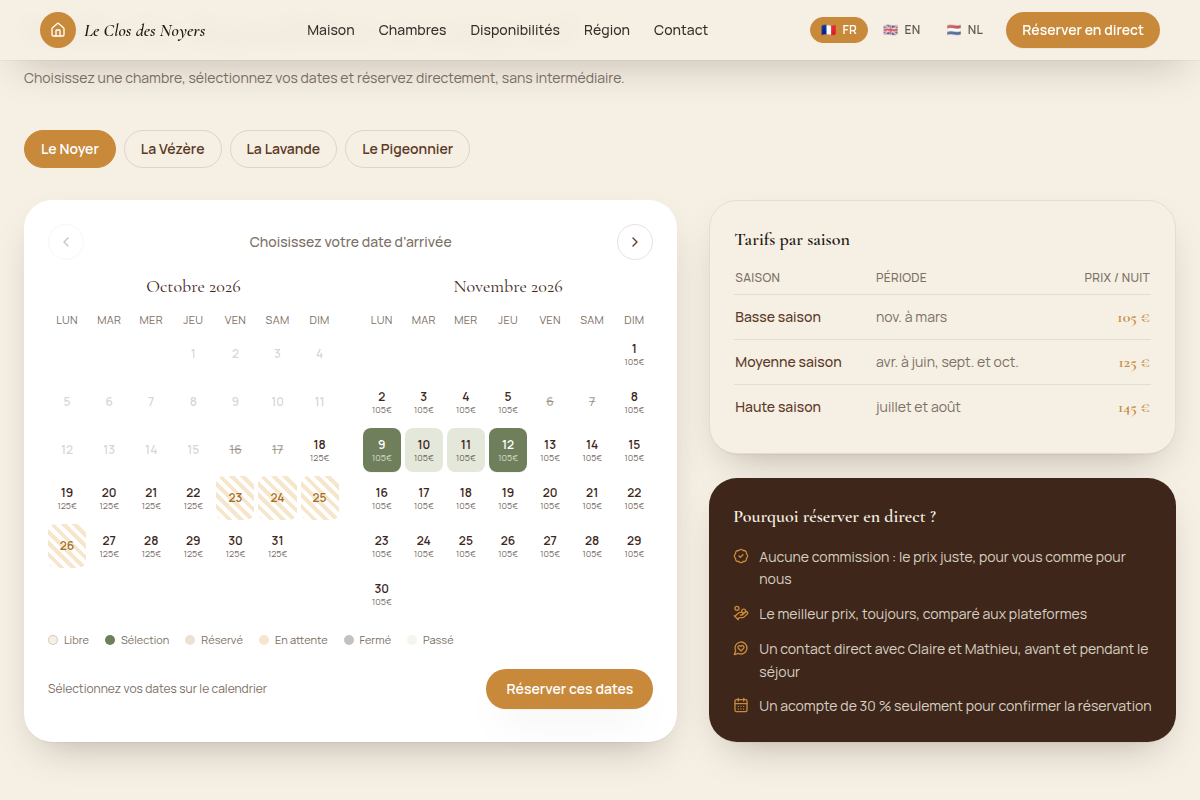Click the En attente legend swatch
This screenshot has width=1200, height=800.
tap(264, 640)
